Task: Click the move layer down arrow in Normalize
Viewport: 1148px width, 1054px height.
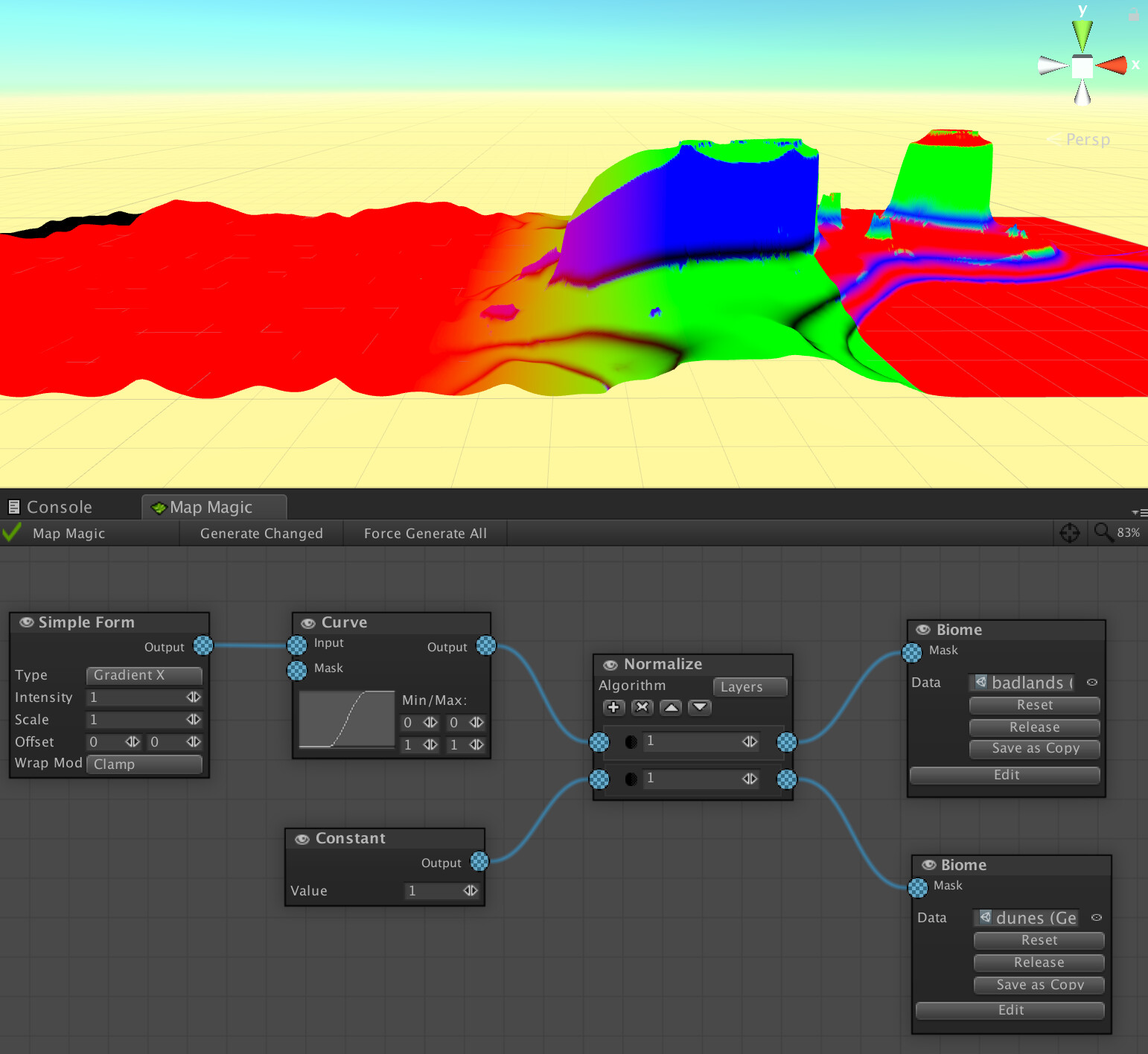Action: click(x=698, y=707)
